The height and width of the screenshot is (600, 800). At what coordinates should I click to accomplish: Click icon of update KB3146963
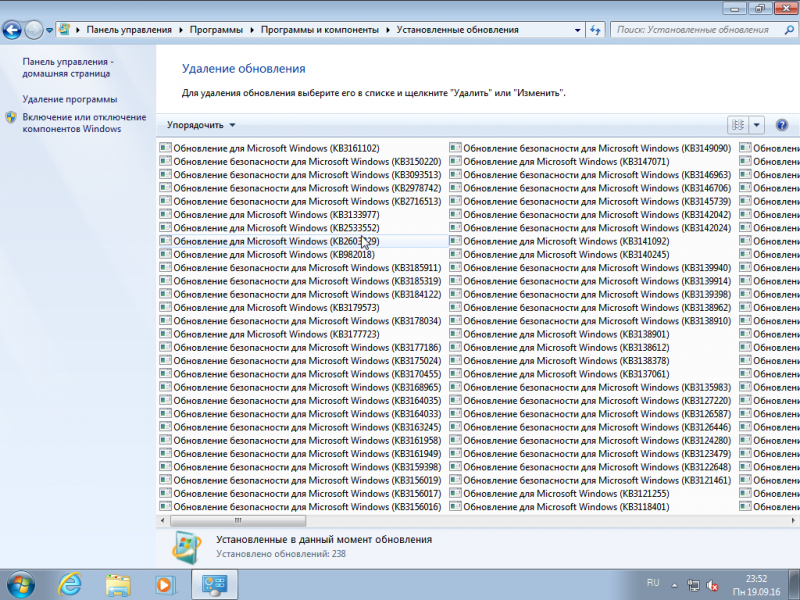point(455,174)
